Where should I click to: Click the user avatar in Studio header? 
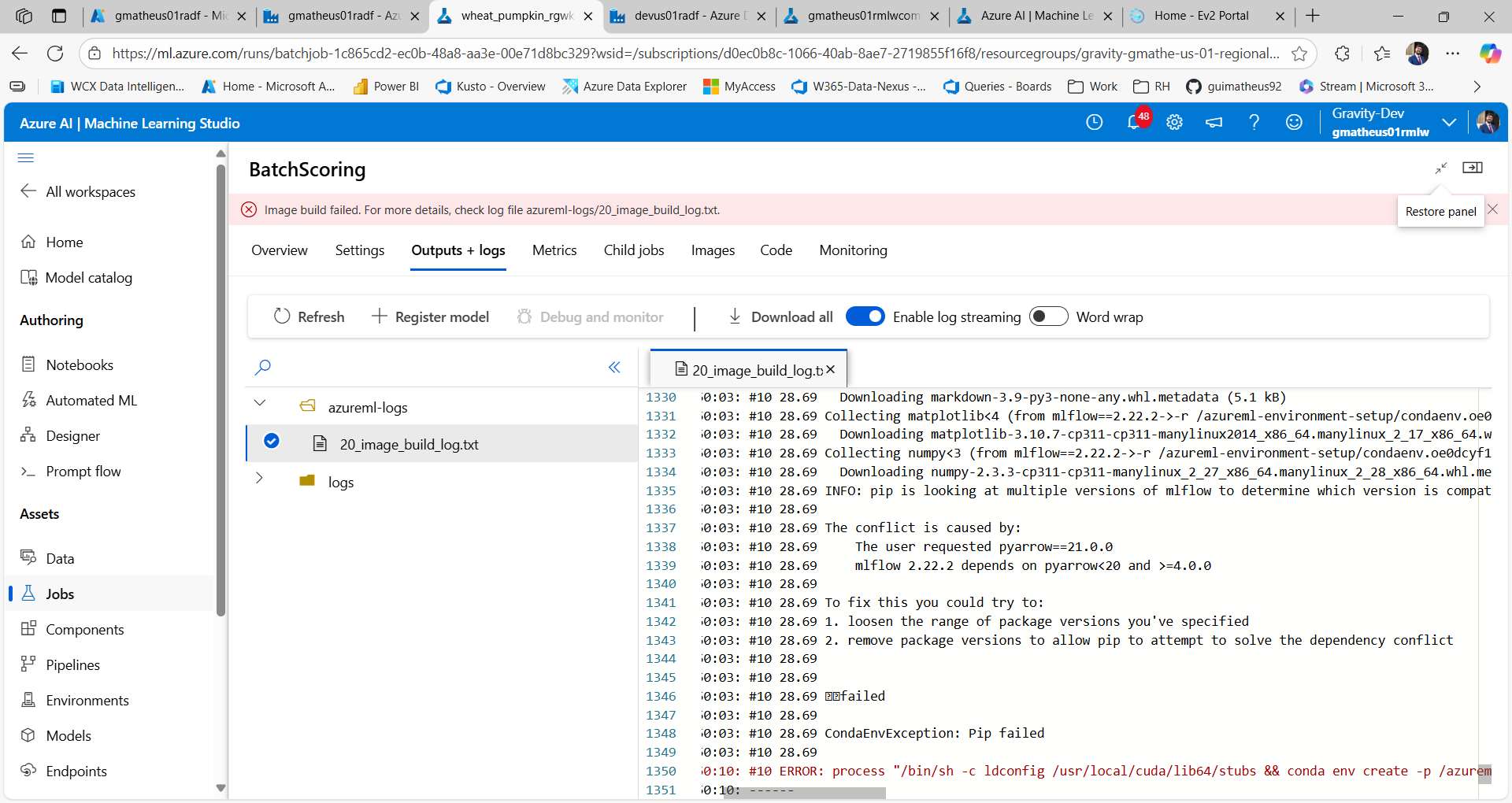[1488, 122]
